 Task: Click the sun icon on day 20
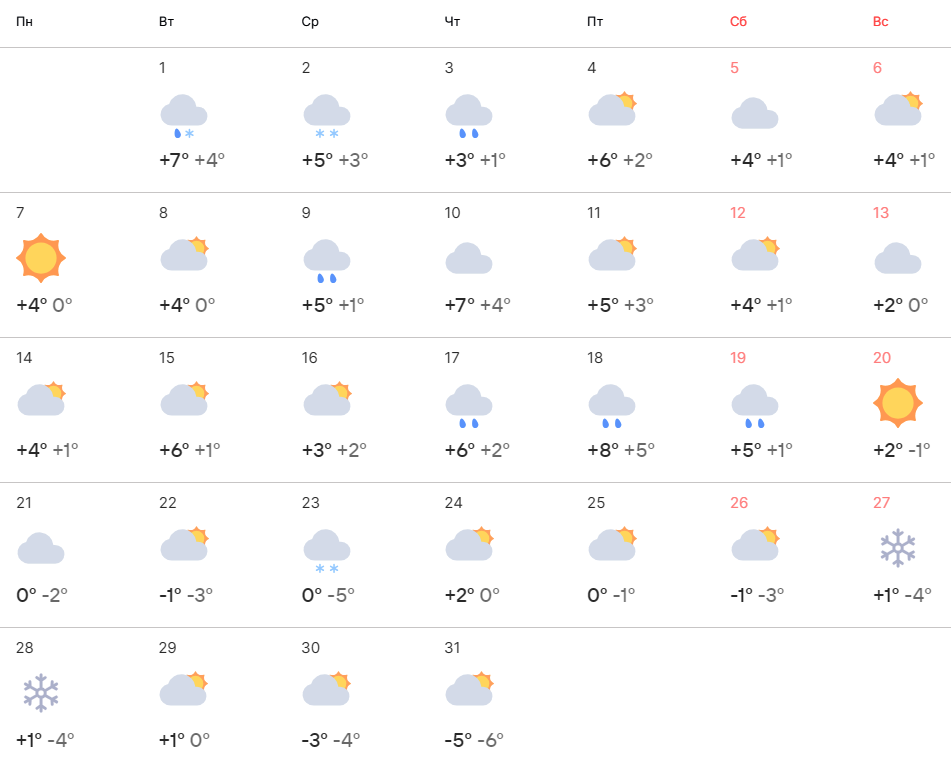[x=898, y=403]
